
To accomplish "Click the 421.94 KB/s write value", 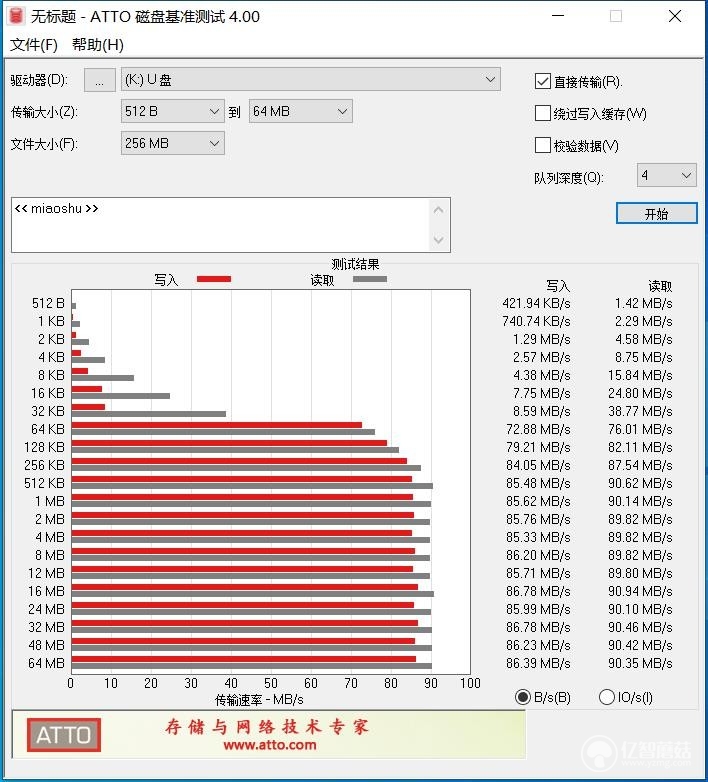I will [x=536, y=303].
